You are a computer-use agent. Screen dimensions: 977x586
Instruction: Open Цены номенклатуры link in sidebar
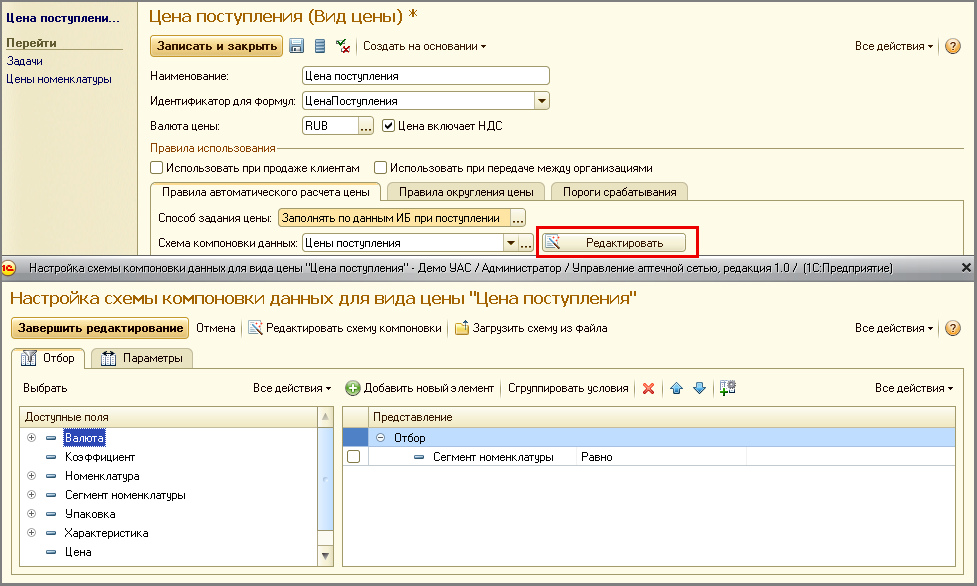click(x=59, y=79)
